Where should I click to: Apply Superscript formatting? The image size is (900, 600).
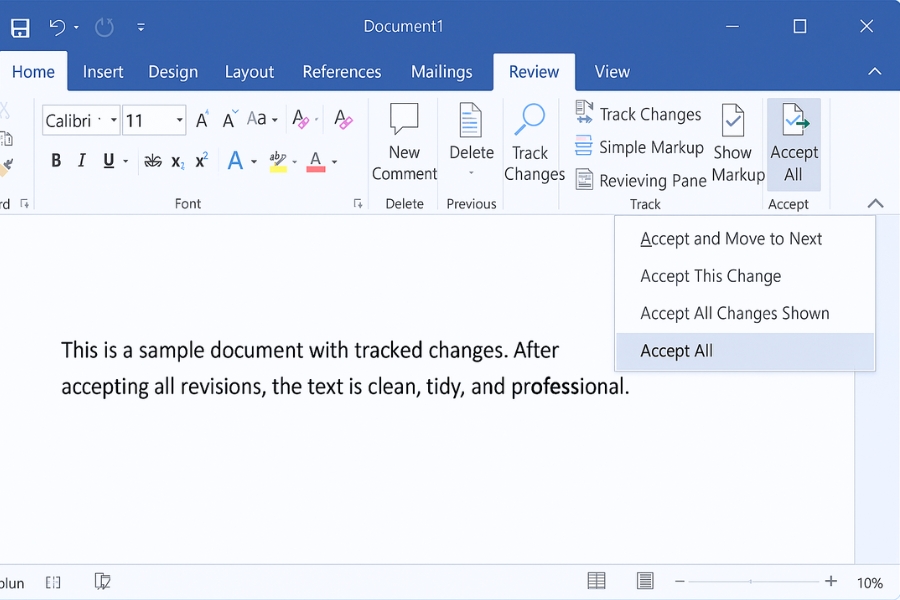click(200, 160)
